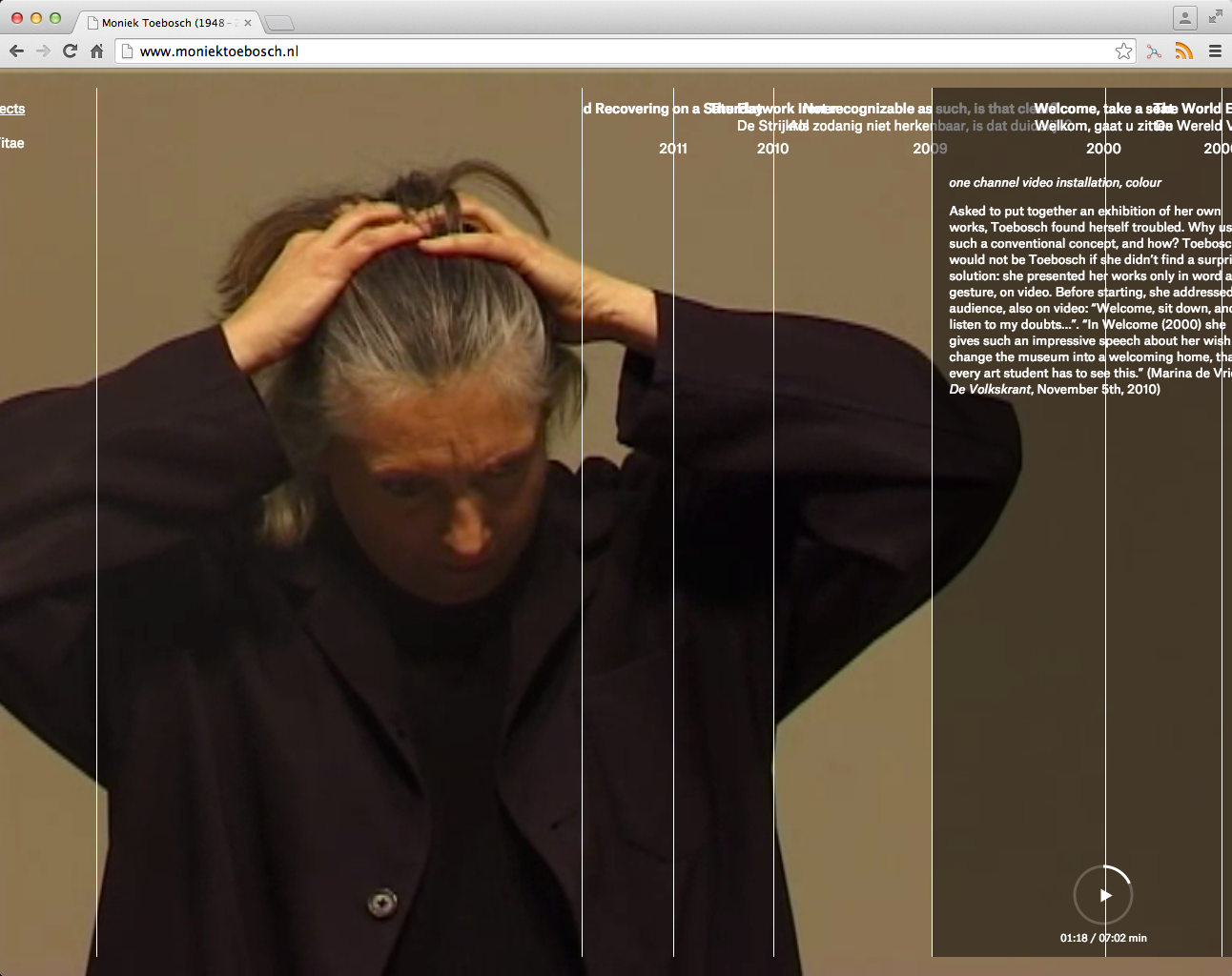
Task: Play the Welcome video
Action: [1104, 895]
